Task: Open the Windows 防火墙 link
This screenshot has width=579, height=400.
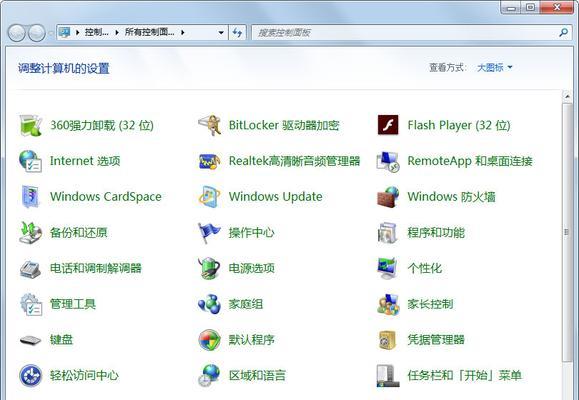Action: (x=451, y=196)
